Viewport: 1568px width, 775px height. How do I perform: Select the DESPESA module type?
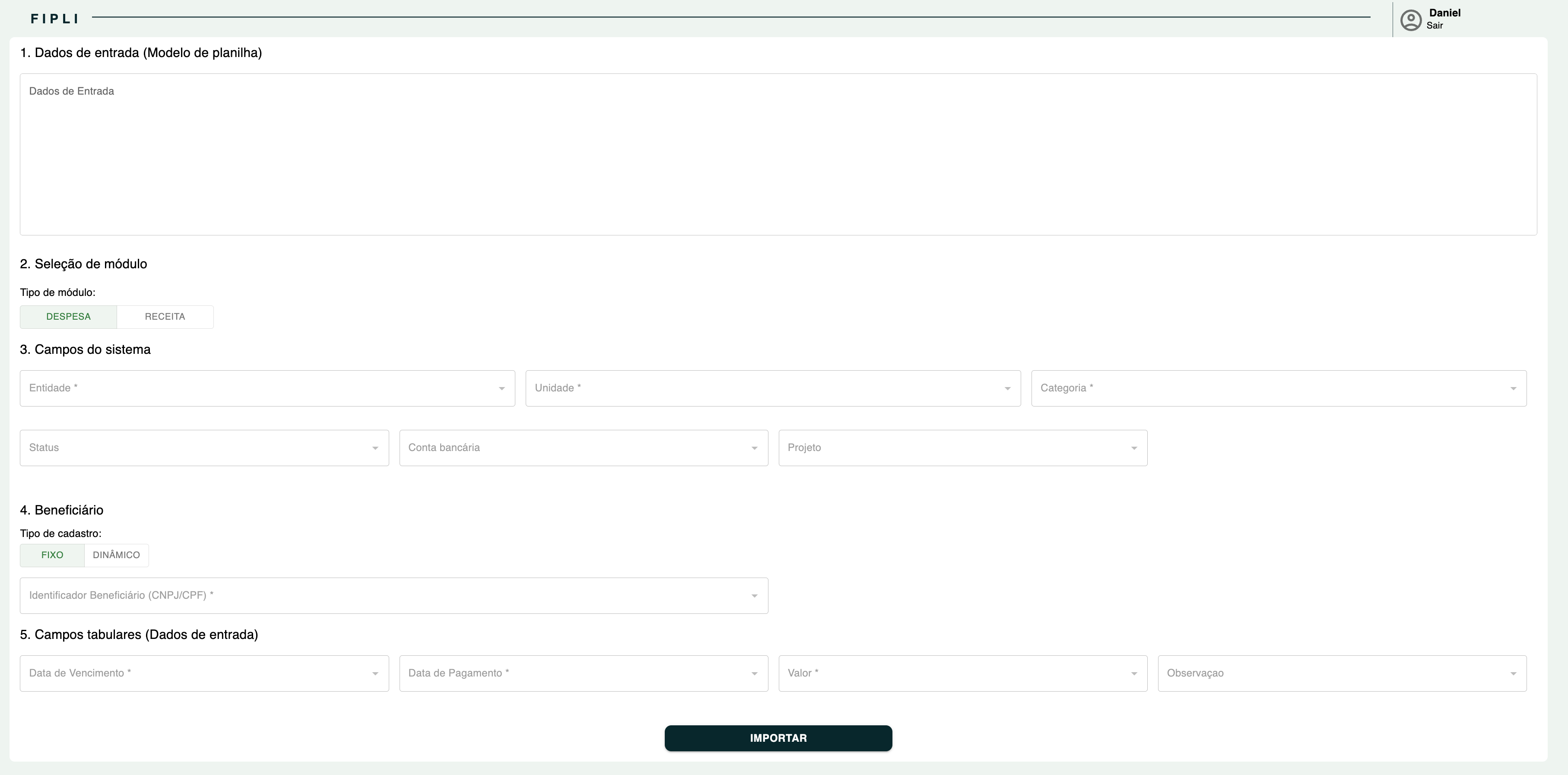coord(68,317)
